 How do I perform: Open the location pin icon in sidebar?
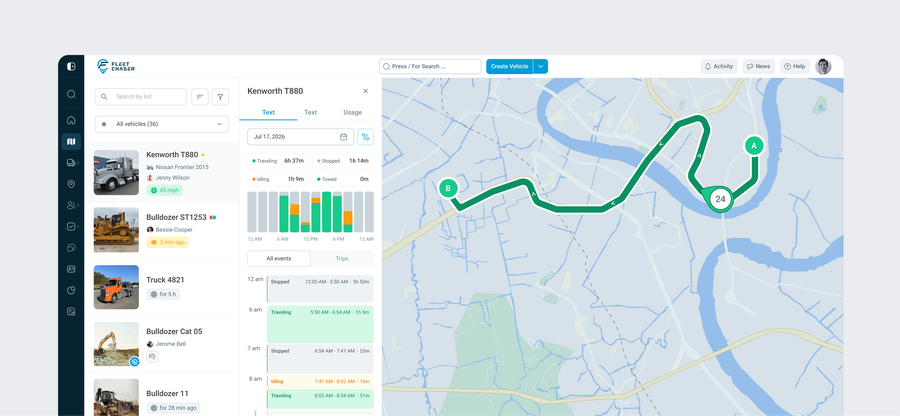click(71, 184)
